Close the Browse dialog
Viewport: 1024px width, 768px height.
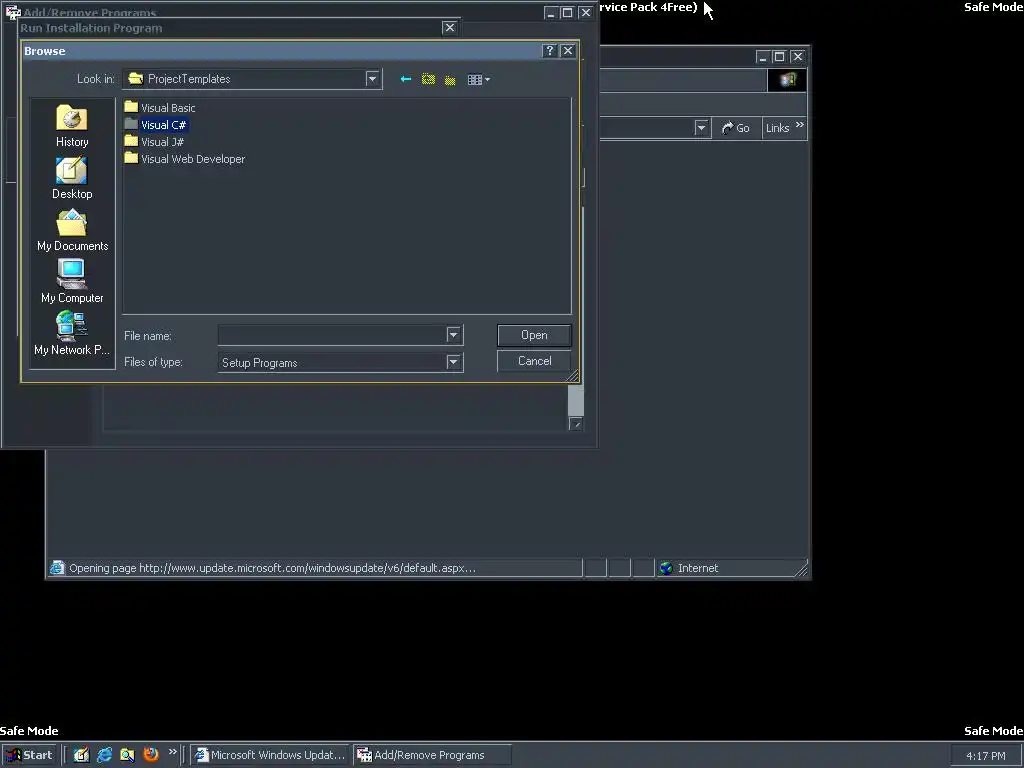tap(568, 51)
